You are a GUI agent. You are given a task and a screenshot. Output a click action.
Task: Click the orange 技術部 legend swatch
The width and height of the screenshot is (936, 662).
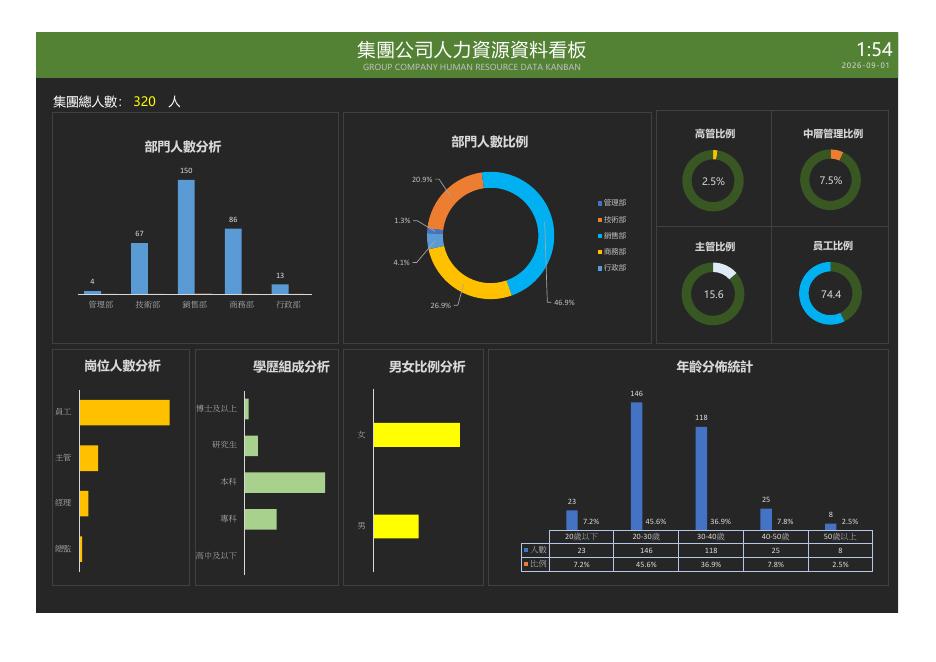(600, 220)
